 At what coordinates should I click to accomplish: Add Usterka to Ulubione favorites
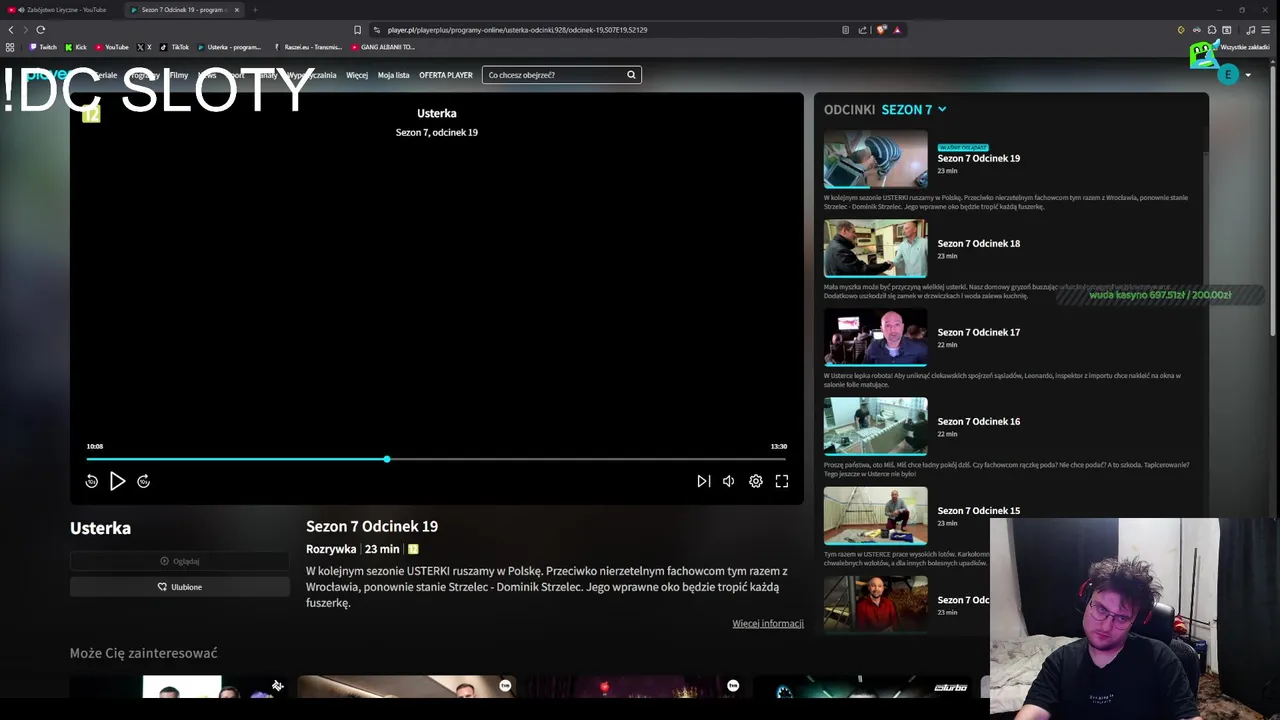click(180, 587)
